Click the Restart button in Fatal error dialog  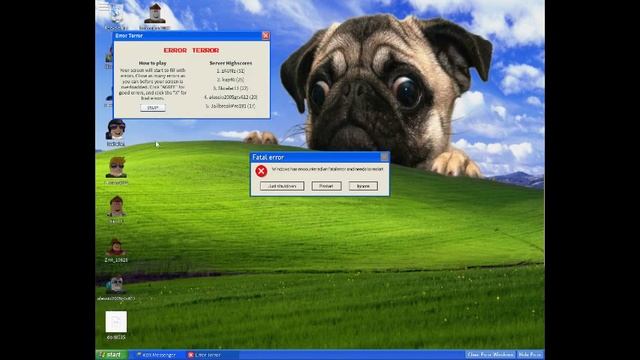pos(326,186)
